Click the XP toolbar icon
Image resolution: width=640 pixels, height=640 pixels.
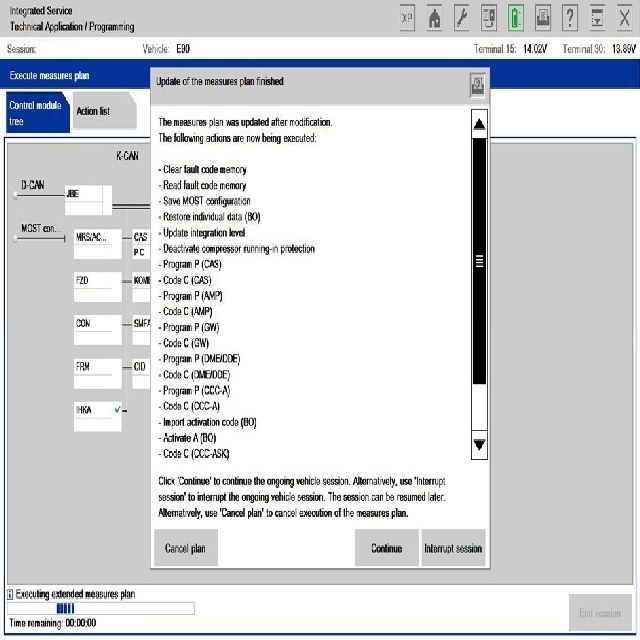tap(407, 18)
